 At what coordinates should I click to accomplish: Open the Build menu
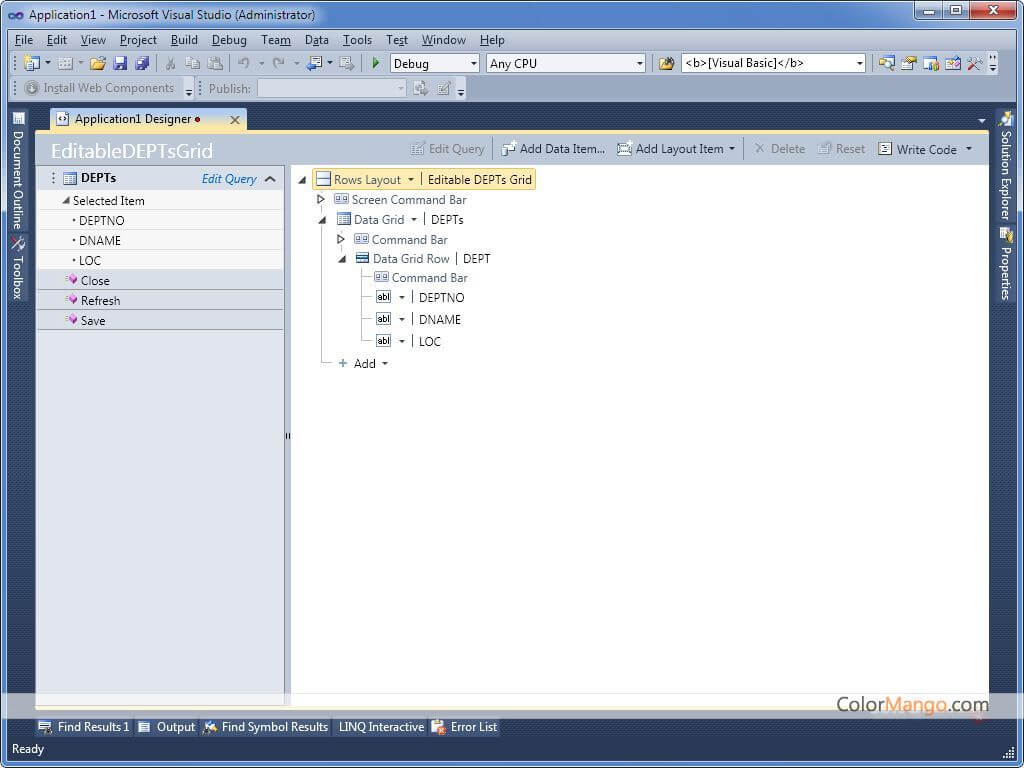[184, 40]
